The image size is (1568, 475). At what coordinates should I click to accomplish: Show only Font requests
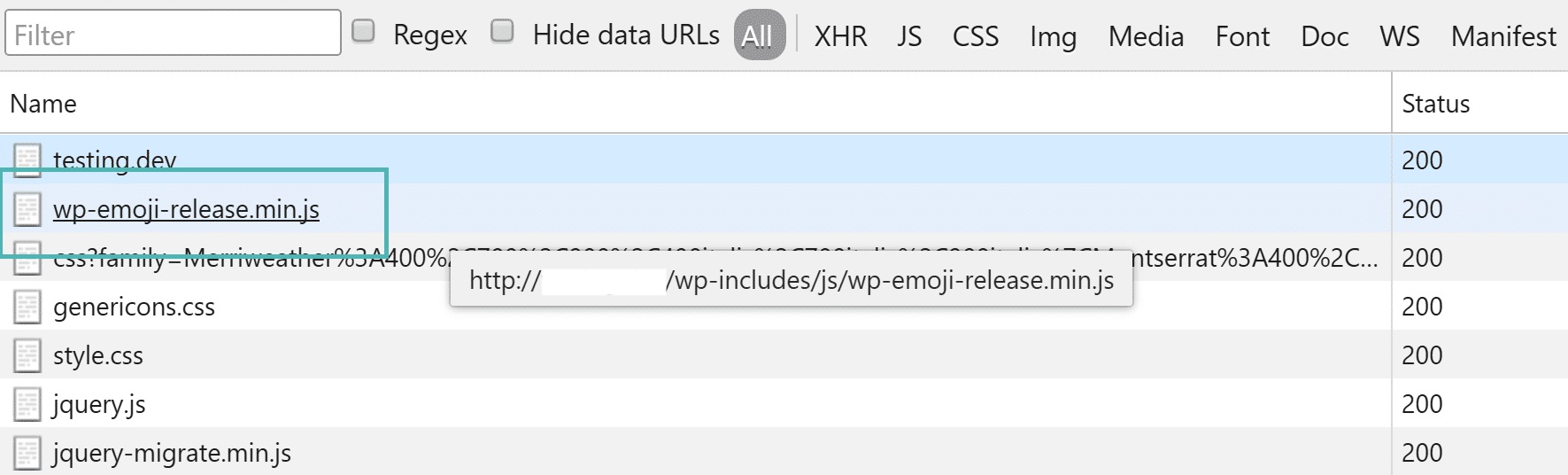tap(1242, 36)
